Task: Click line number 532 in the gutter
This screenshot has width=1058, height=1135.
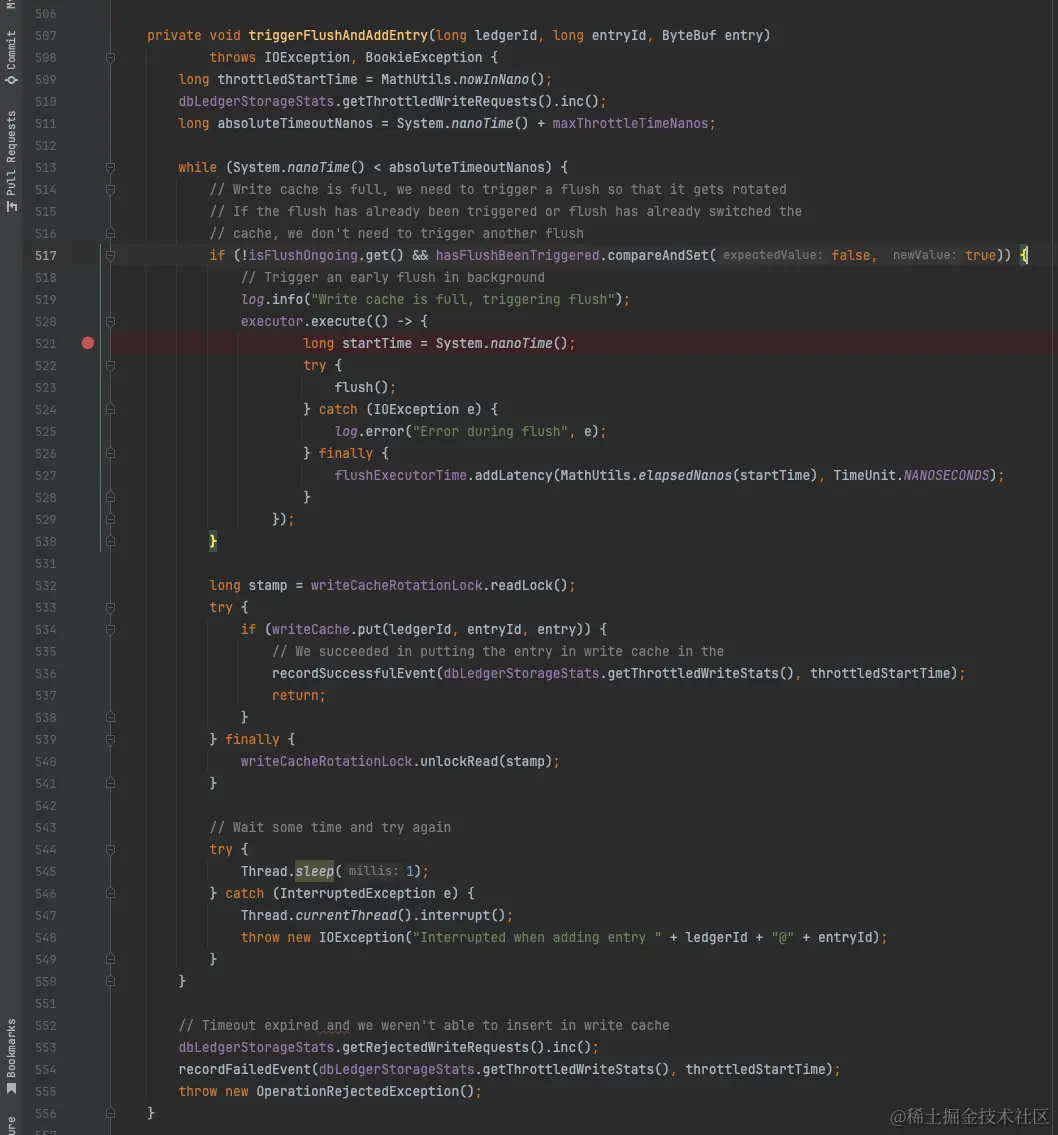Action: pyautogui.click(x=46, y=586)
